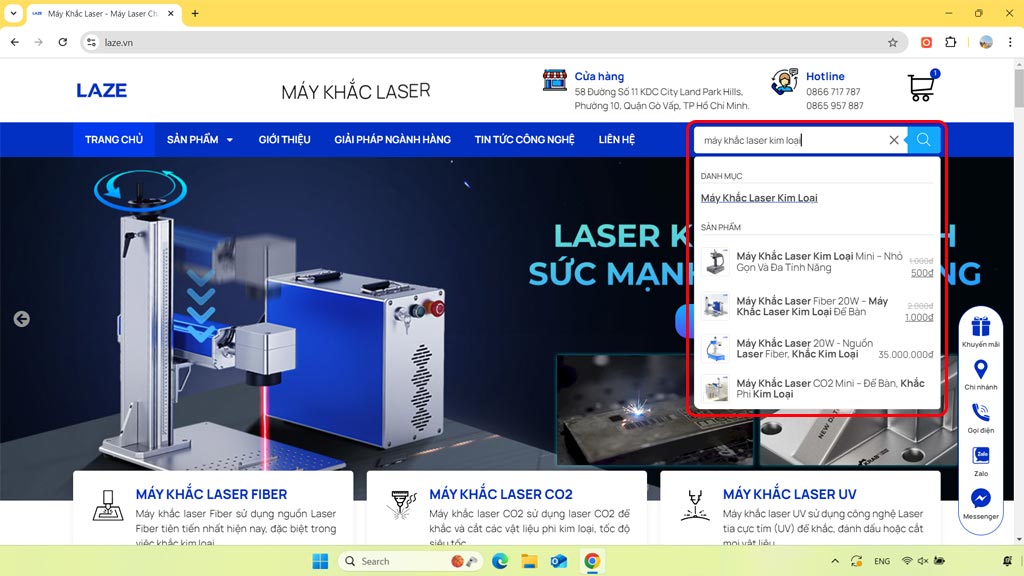The width and height of the screenshot is (1024, 576).
Task: Open Máy Khắc Laser Kim Loại Mini result
Action: [x=817, y=262]
